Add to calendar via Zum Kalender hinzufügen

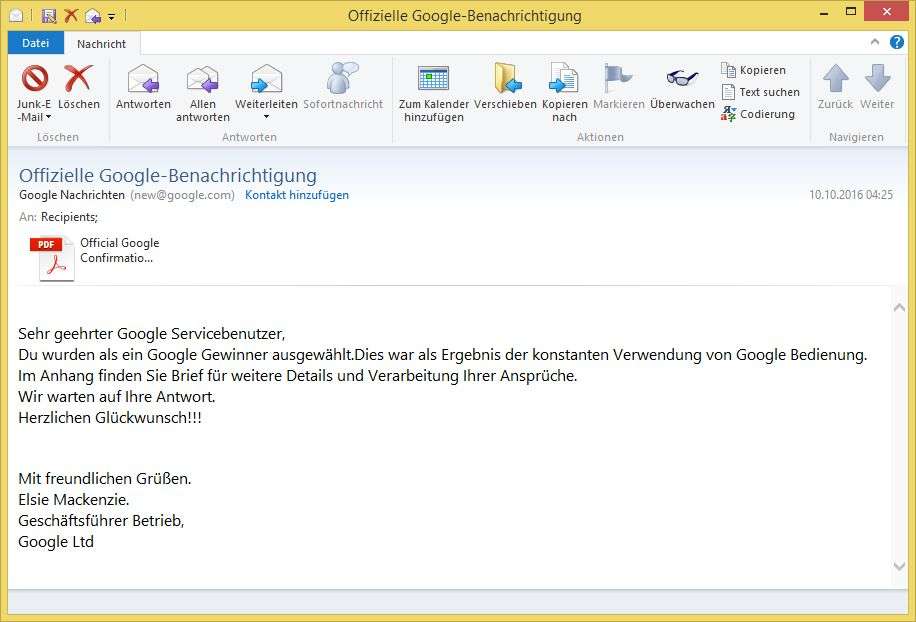(x=433, y=93)
